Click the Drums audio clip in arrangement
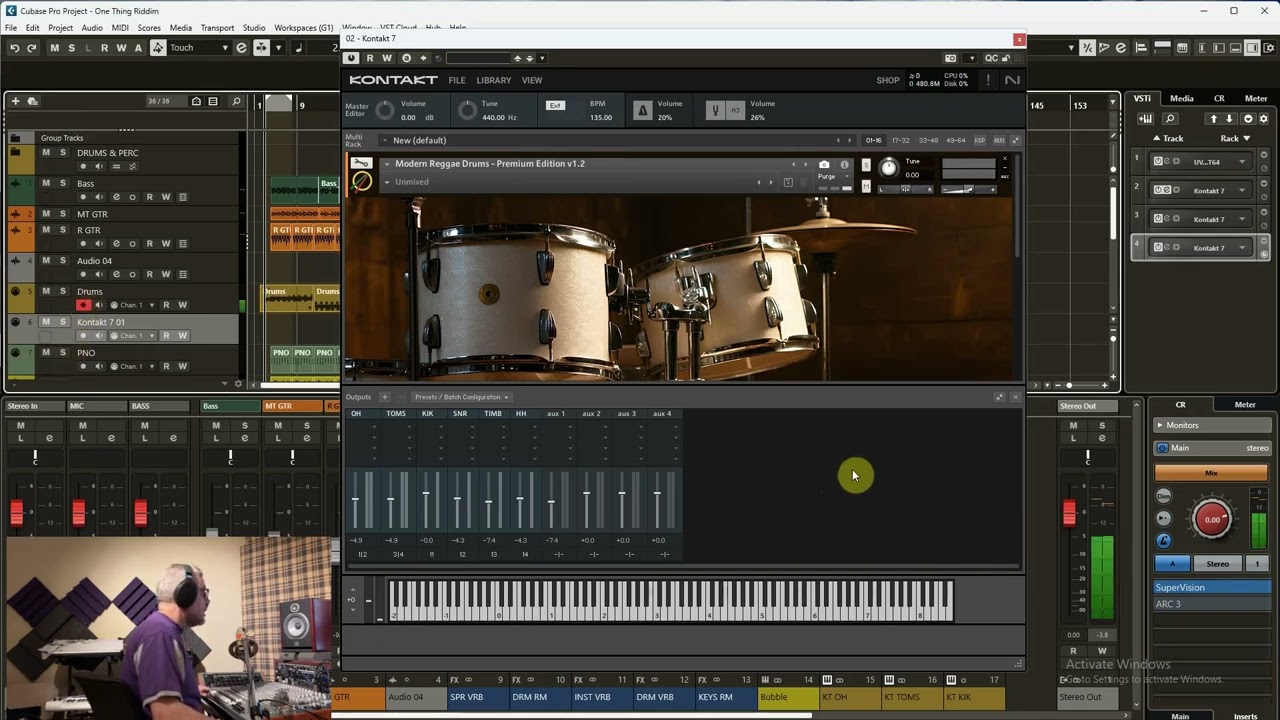Screen dimensions: 1280x720 click(x=288, y=298)
